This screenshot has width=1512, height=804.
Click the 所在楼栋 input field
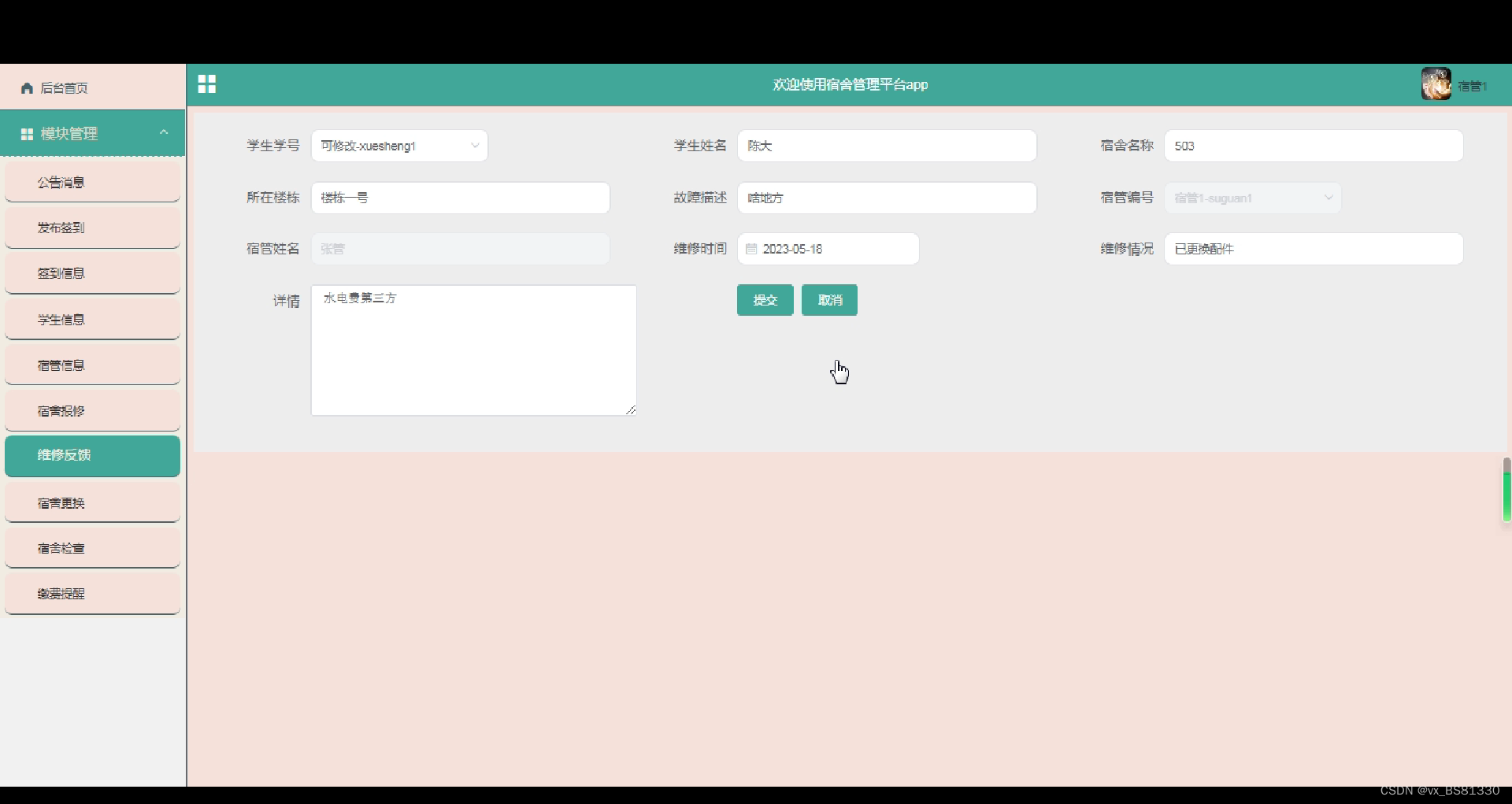(461, 198)
